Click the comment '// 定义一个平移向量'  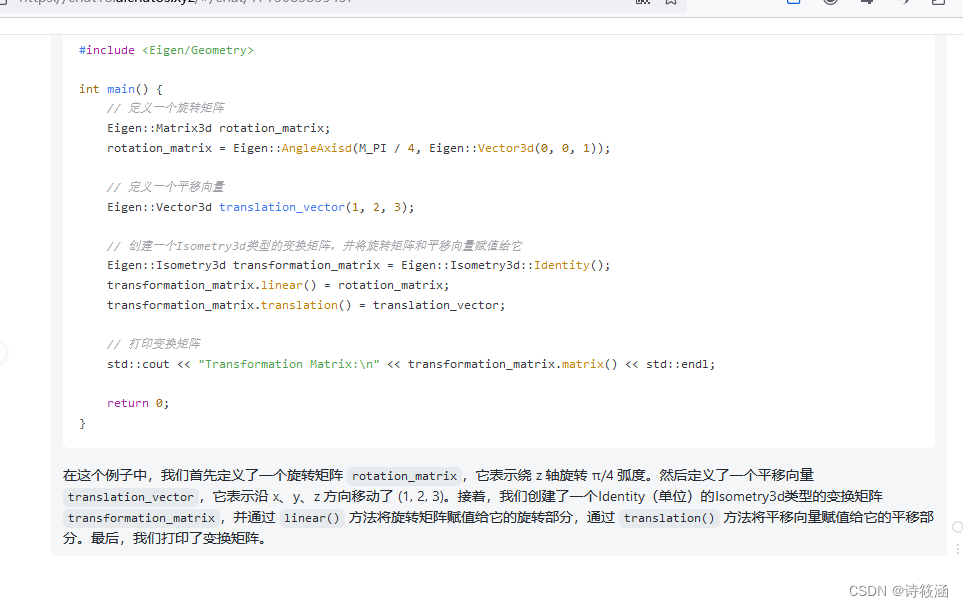(x=165, y=187)
